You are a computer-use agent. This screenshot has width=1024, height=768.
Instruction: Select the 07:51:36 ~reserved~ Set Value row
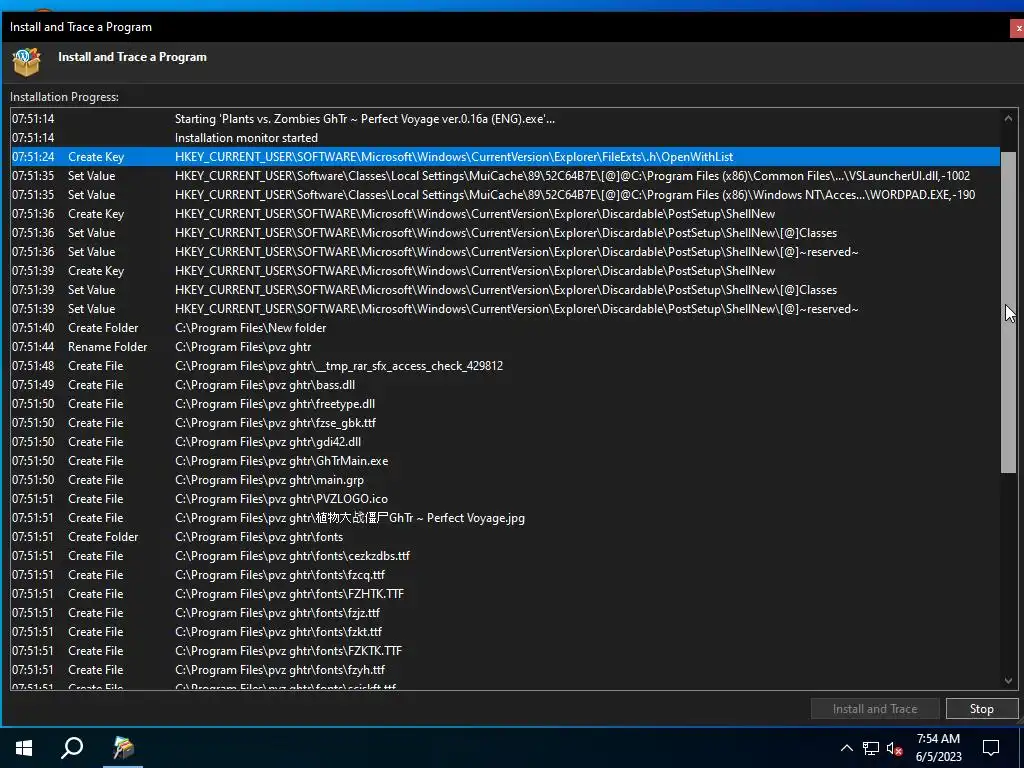505,251
